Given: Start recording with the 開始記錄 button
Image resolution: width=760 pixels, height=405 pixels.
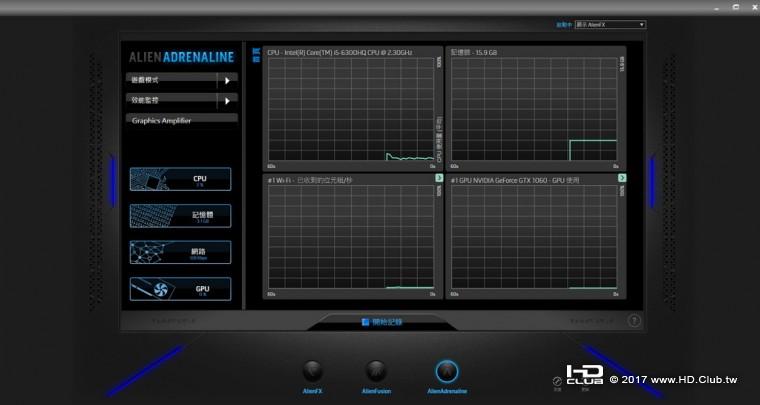Looking at the screenshot, I should click(x=382, y=322).
